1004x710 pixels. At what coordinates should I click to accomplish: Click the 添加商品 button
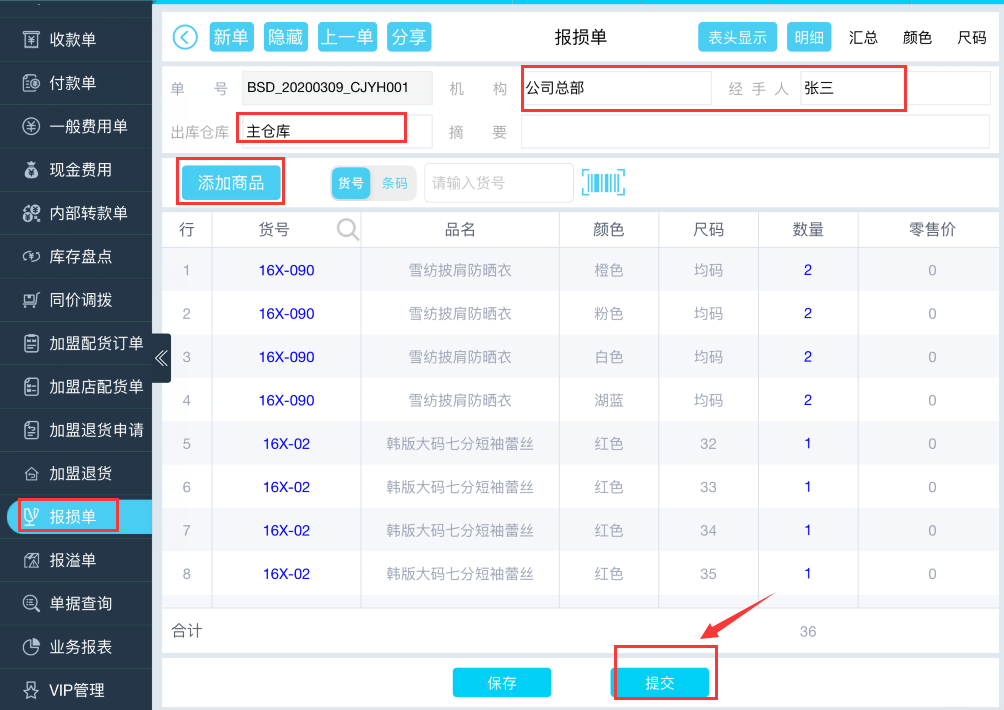pos(231,183)
